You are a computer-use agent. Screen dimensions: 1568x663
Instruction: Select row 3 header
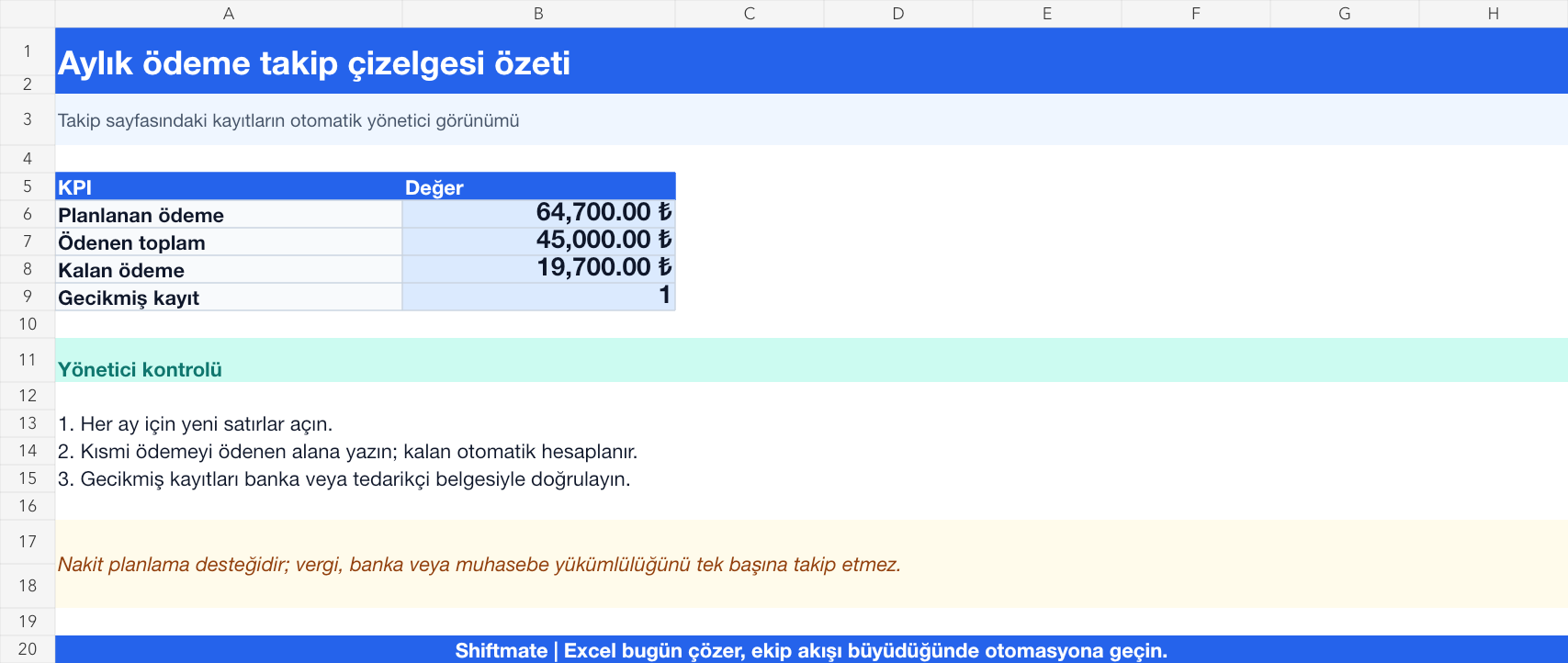point(28,119)
